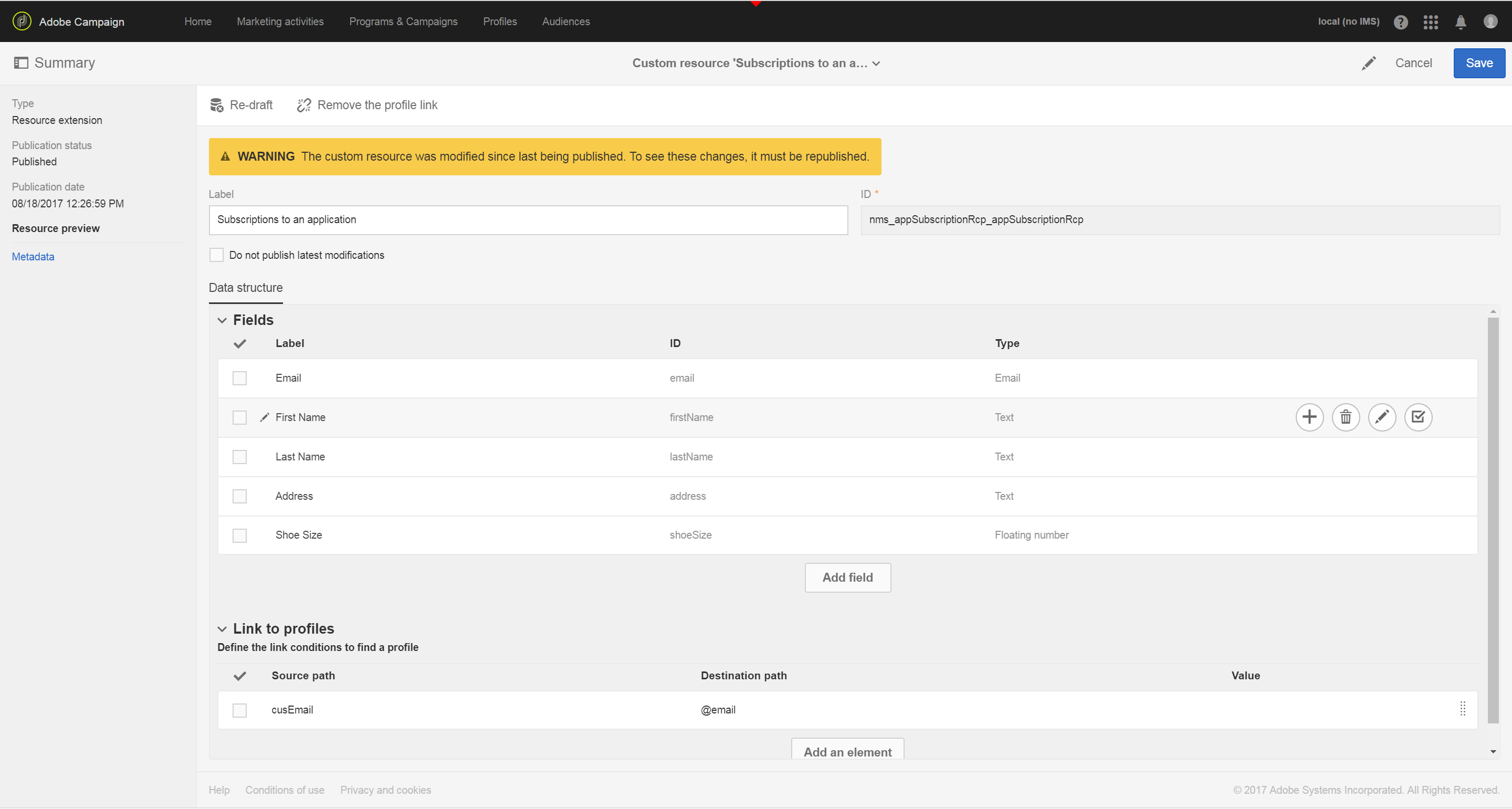Click the Re-draft icon
The width and height of the screenshot is (1512, 809).
pos(217,105)
